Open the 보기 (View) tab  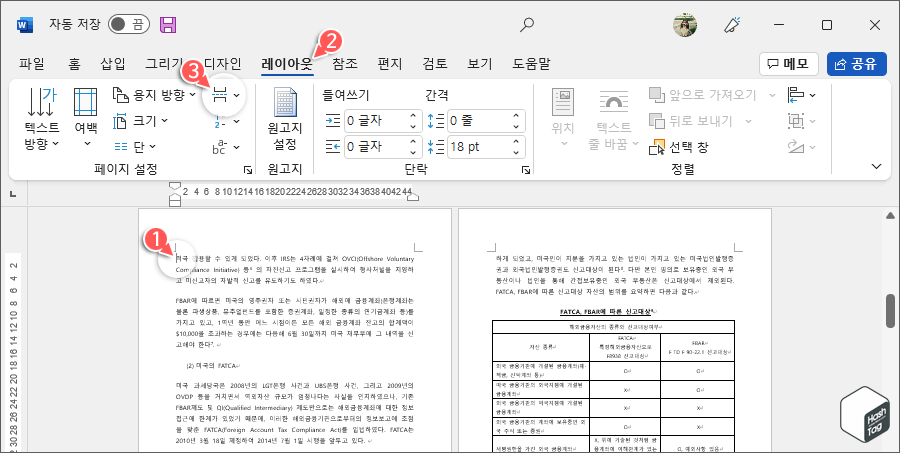[480, 64]
